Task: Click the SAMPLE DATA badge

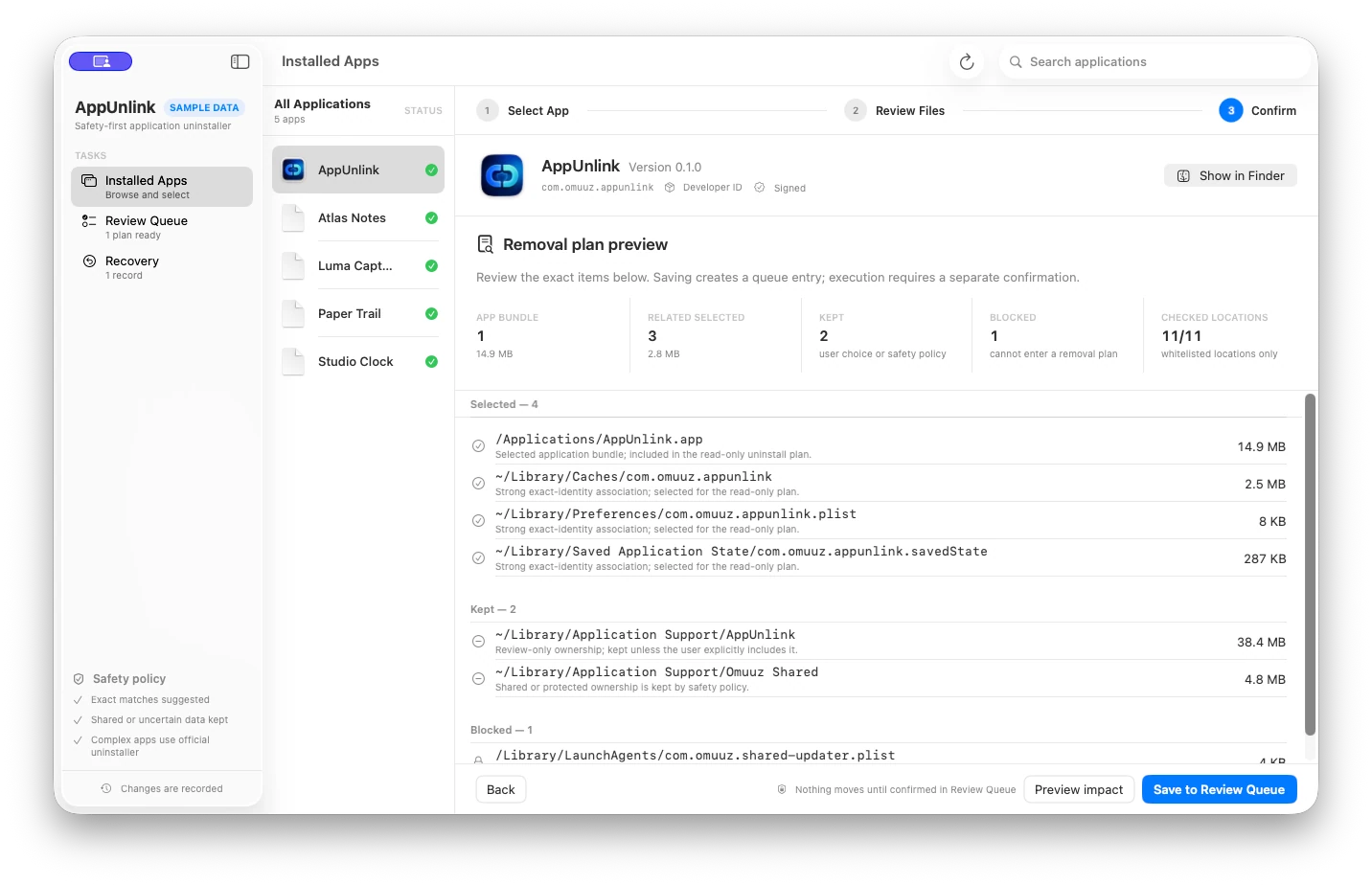Action: [x=204, y=107]
